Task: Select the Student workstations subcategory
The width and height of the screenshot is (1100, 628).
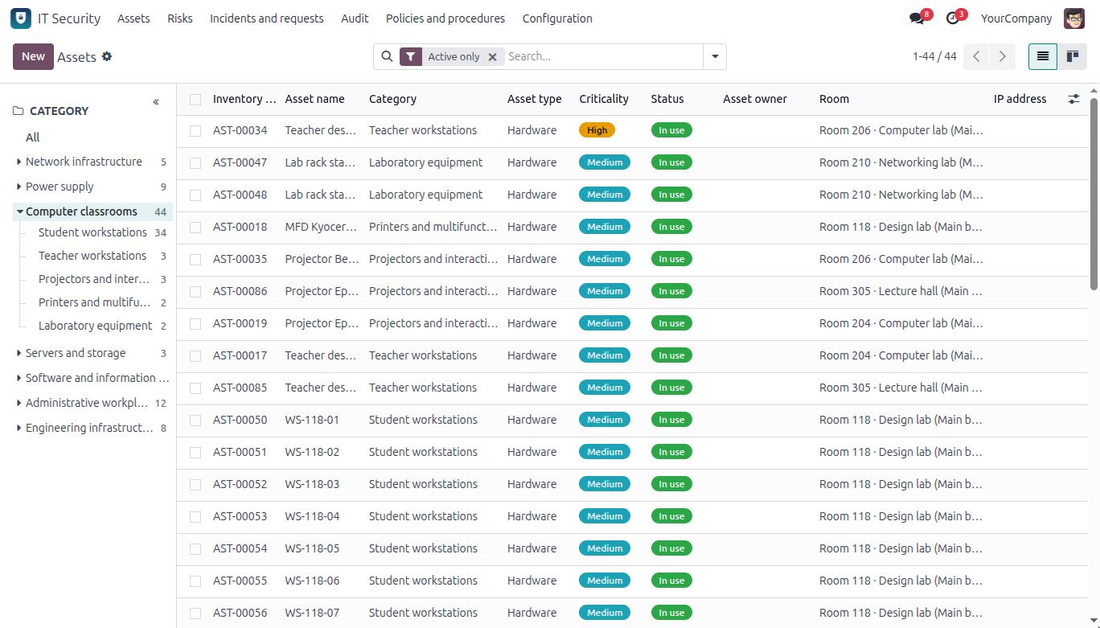Action: (x=93, y=232)
